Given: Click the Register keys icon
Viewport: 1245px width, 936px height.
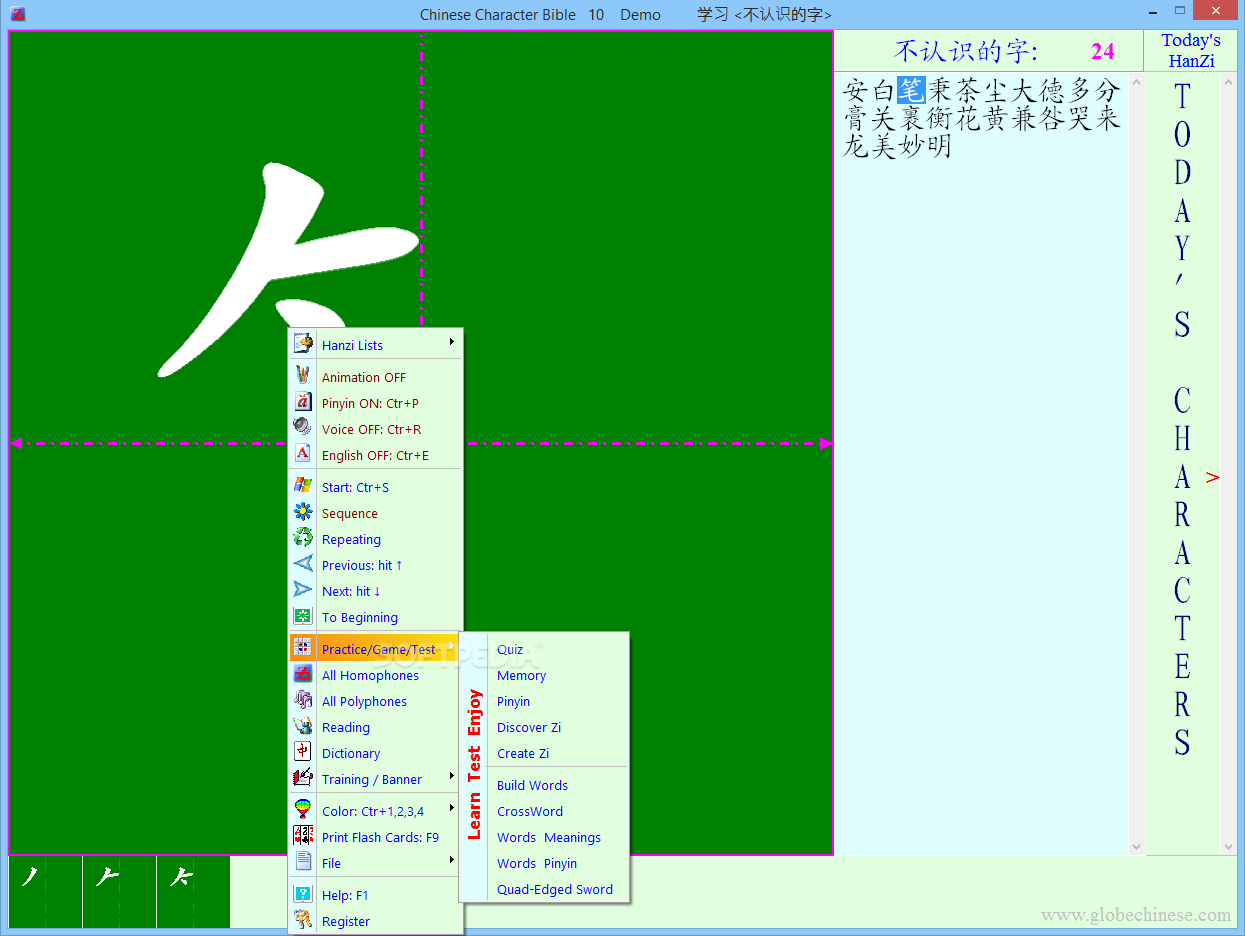Looking at the screenshot, I should point(303,920).
